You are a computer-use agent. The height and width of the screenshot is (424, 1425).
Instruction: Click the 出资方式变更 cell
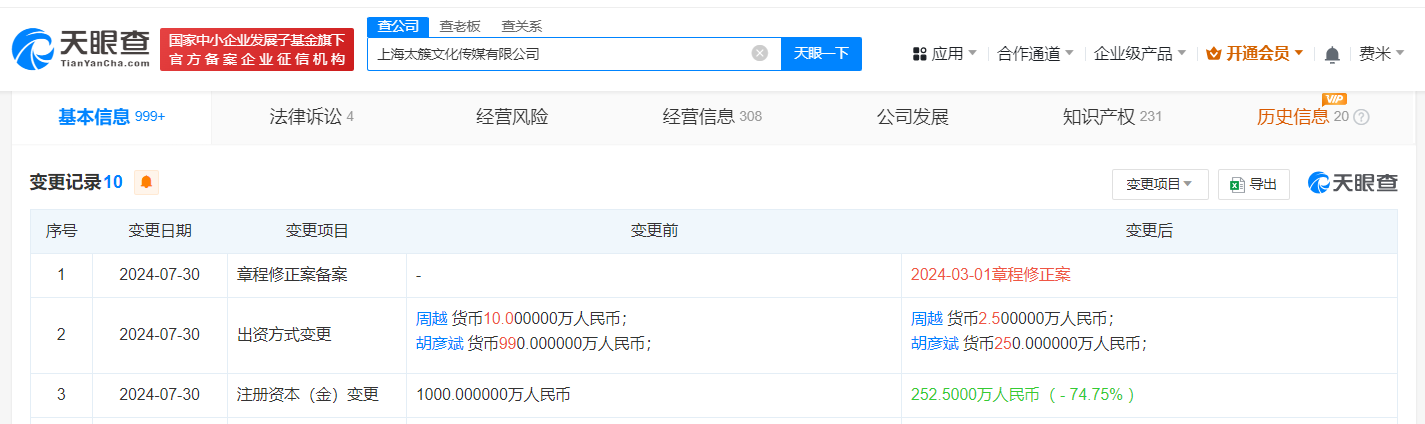(285, 334)
